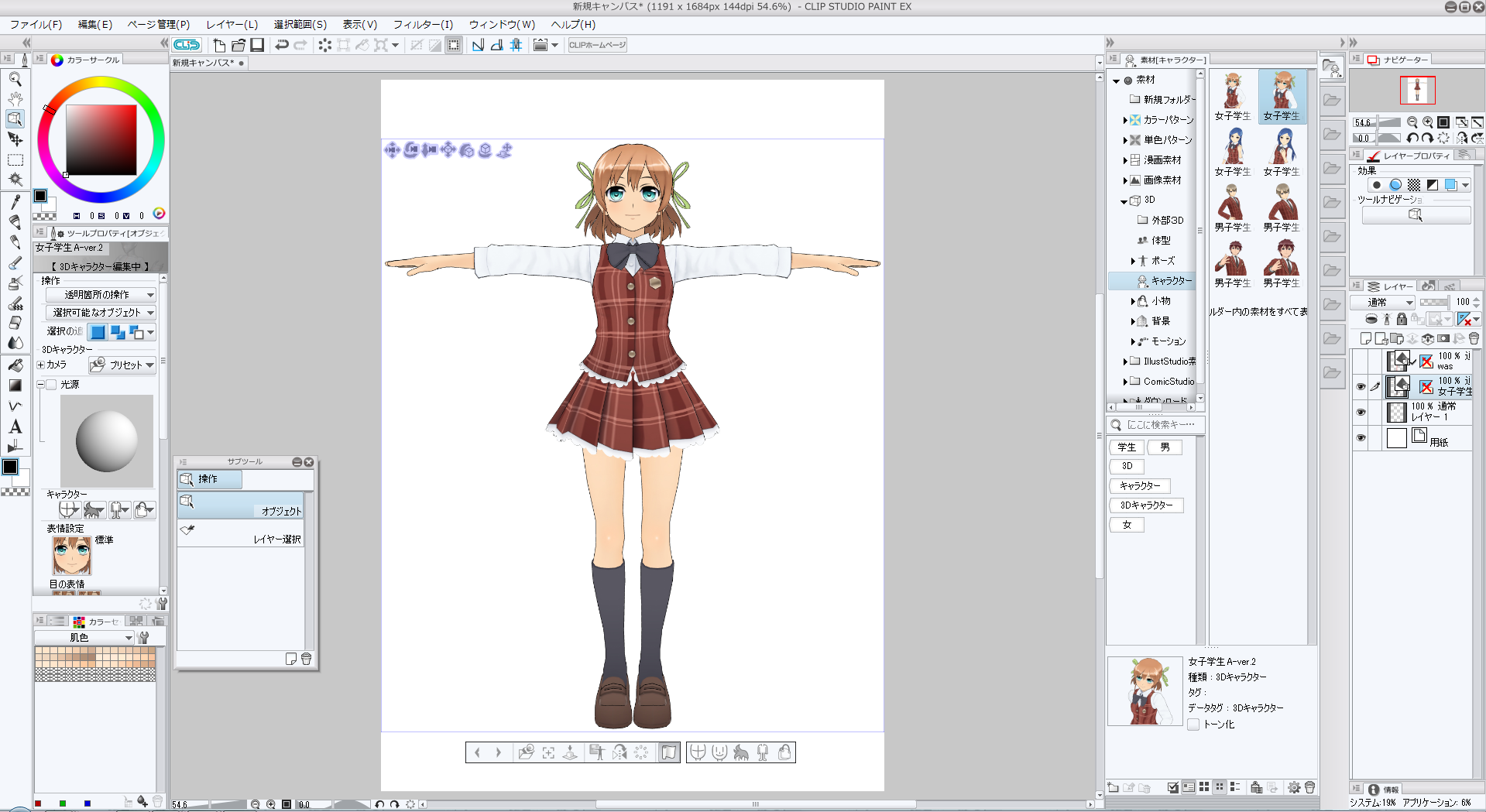Select the Fill bucket tool

tap(15, 365)
